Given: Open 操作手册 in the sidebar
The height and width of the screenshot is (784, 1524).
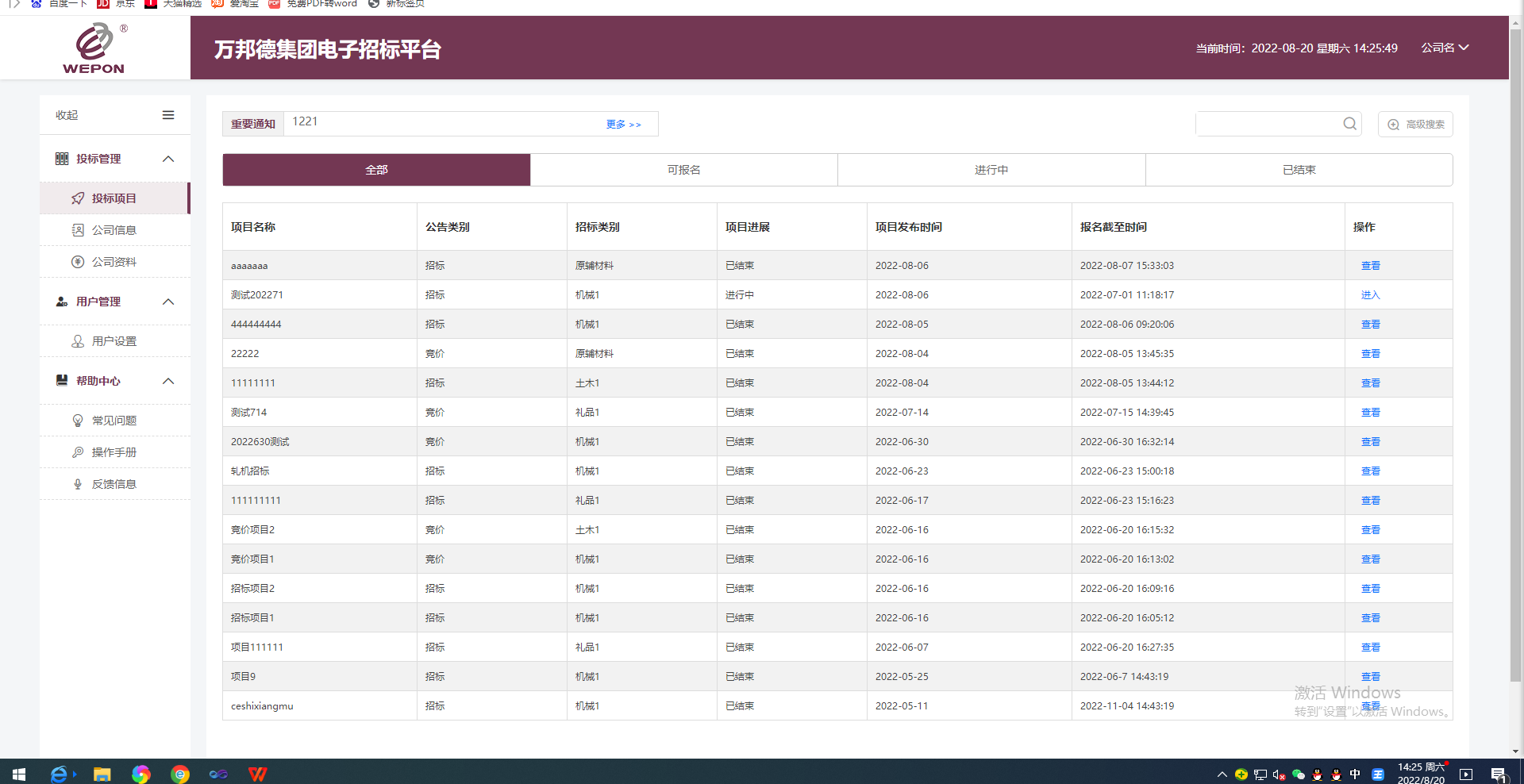Looking at the screenshot, I should coord(114,452).
